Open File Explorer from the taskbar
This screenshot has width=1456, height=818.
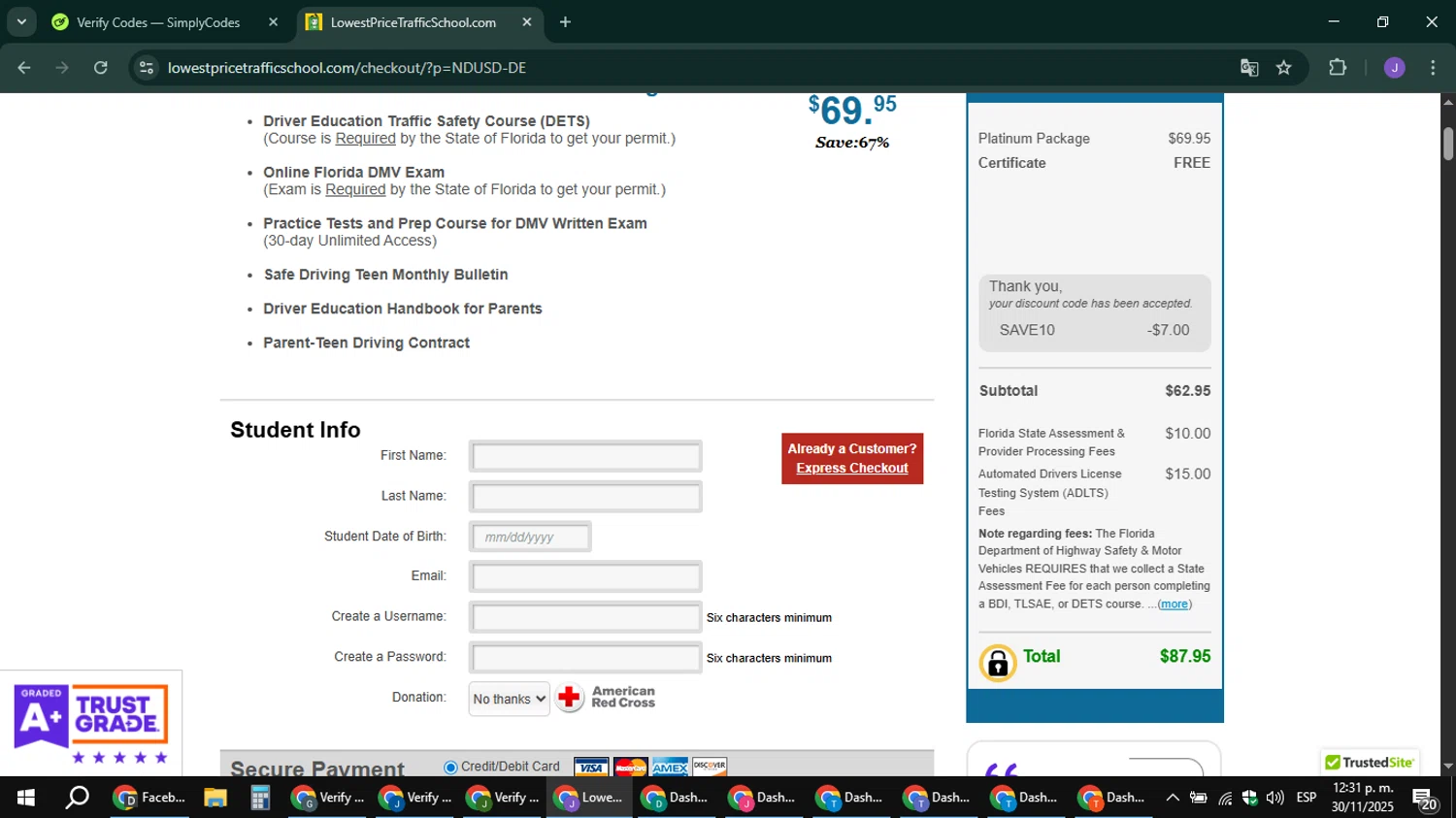[215, 798]
